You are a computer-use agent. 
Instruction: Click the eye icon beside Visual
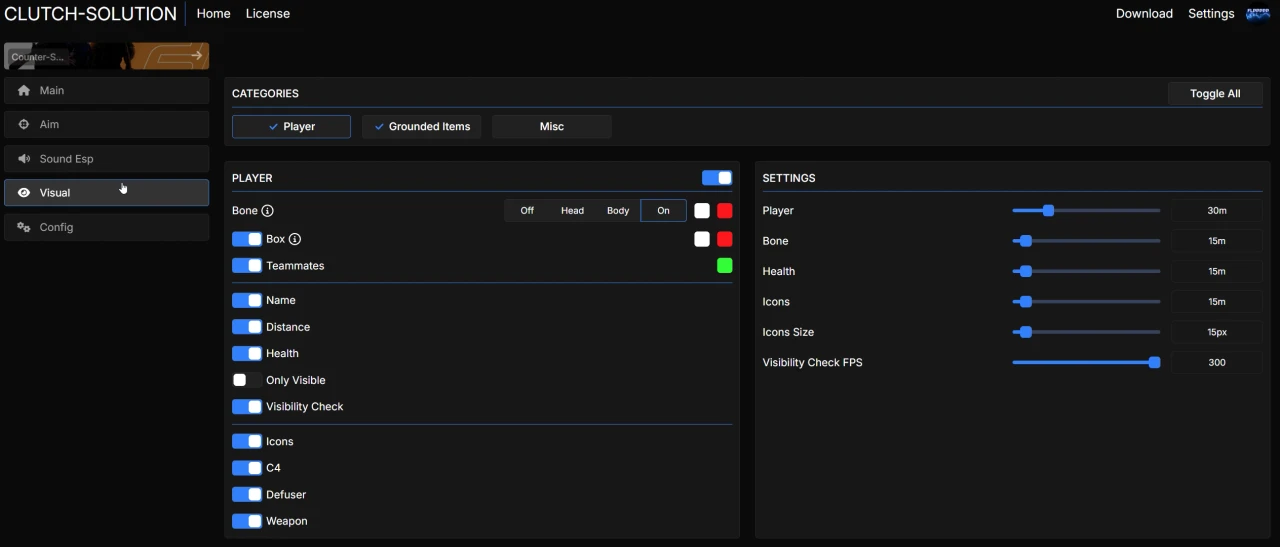(24, 193)
